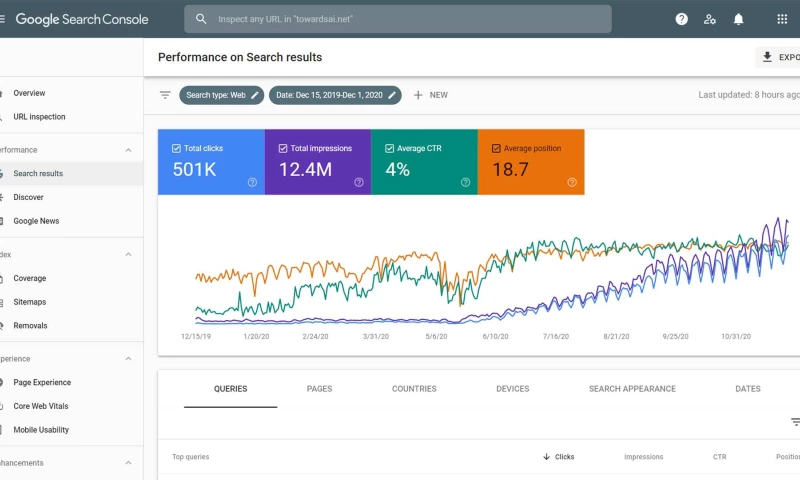This screenshot has width=800, height=480.
Task: Open Core Web Vitals report
Action: (x=41, y=406)
